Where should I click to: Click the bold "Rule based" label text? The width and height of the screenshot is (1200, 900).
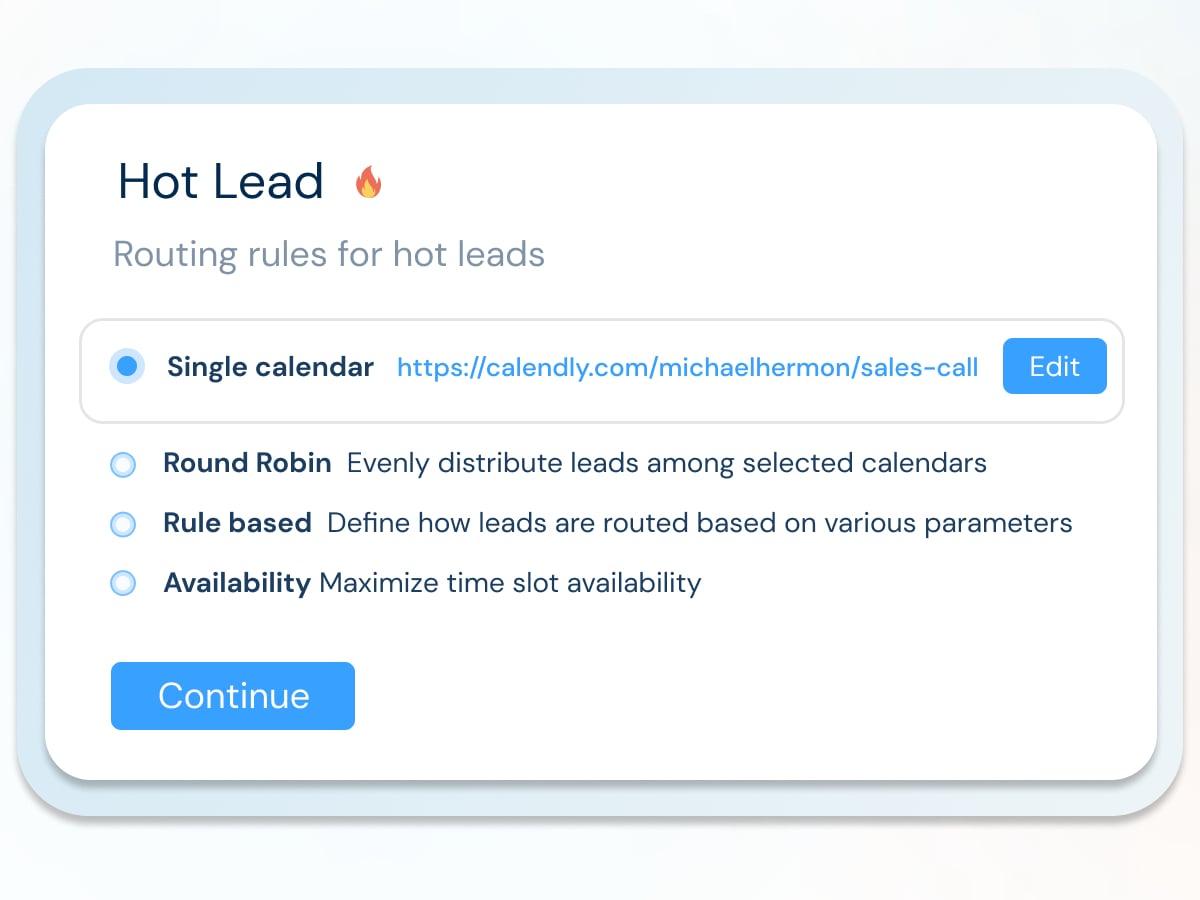(237, 523)
